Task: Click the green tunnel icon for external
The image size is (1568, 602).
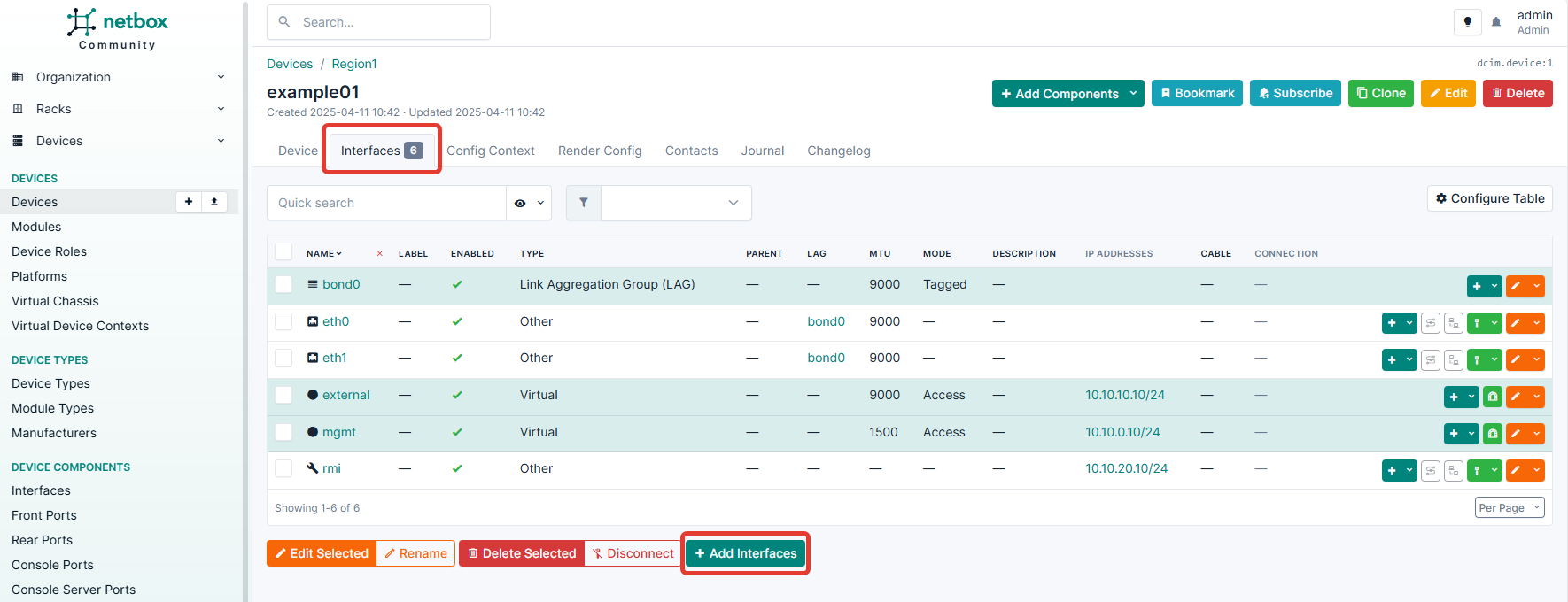Action: click(1493, 397)
